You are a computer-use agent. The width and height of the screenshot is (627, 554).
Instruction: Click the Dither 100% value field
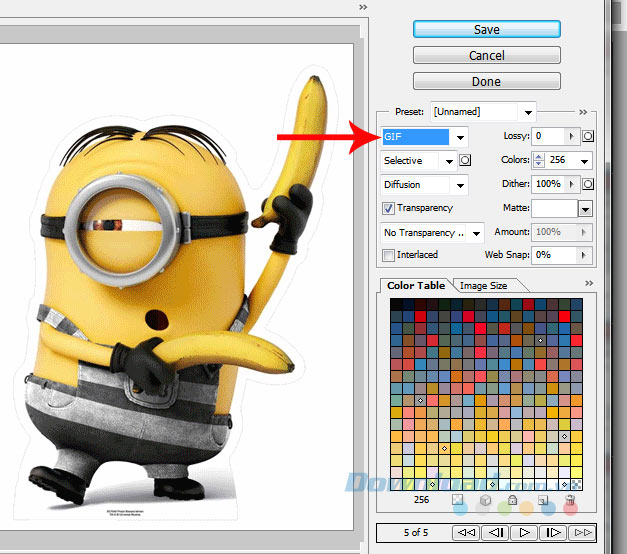(x=549, y=184)
